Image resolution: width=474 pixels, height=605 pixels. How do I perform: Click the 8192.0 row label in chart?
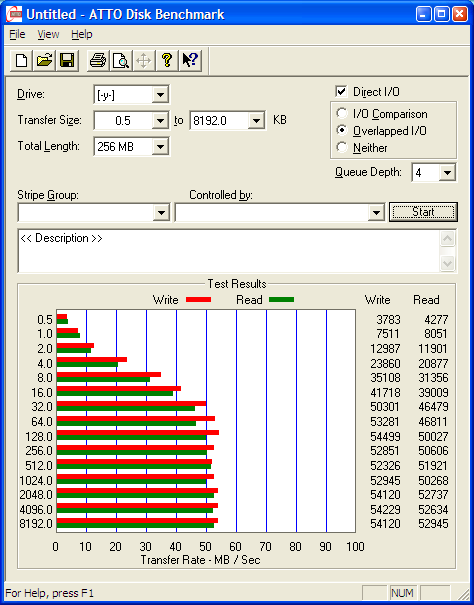pos(36,524)
